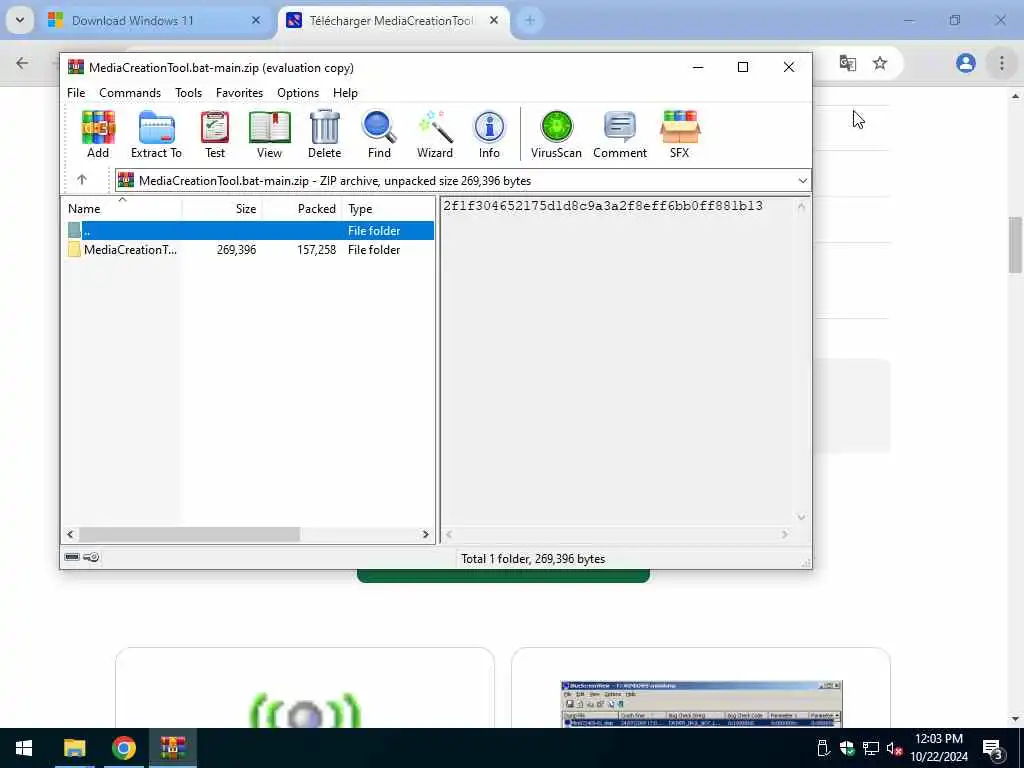Click the Chrome page vertical scrollbar thumb
This screenshot has height=768, width=1024.
pos(1016,244)
